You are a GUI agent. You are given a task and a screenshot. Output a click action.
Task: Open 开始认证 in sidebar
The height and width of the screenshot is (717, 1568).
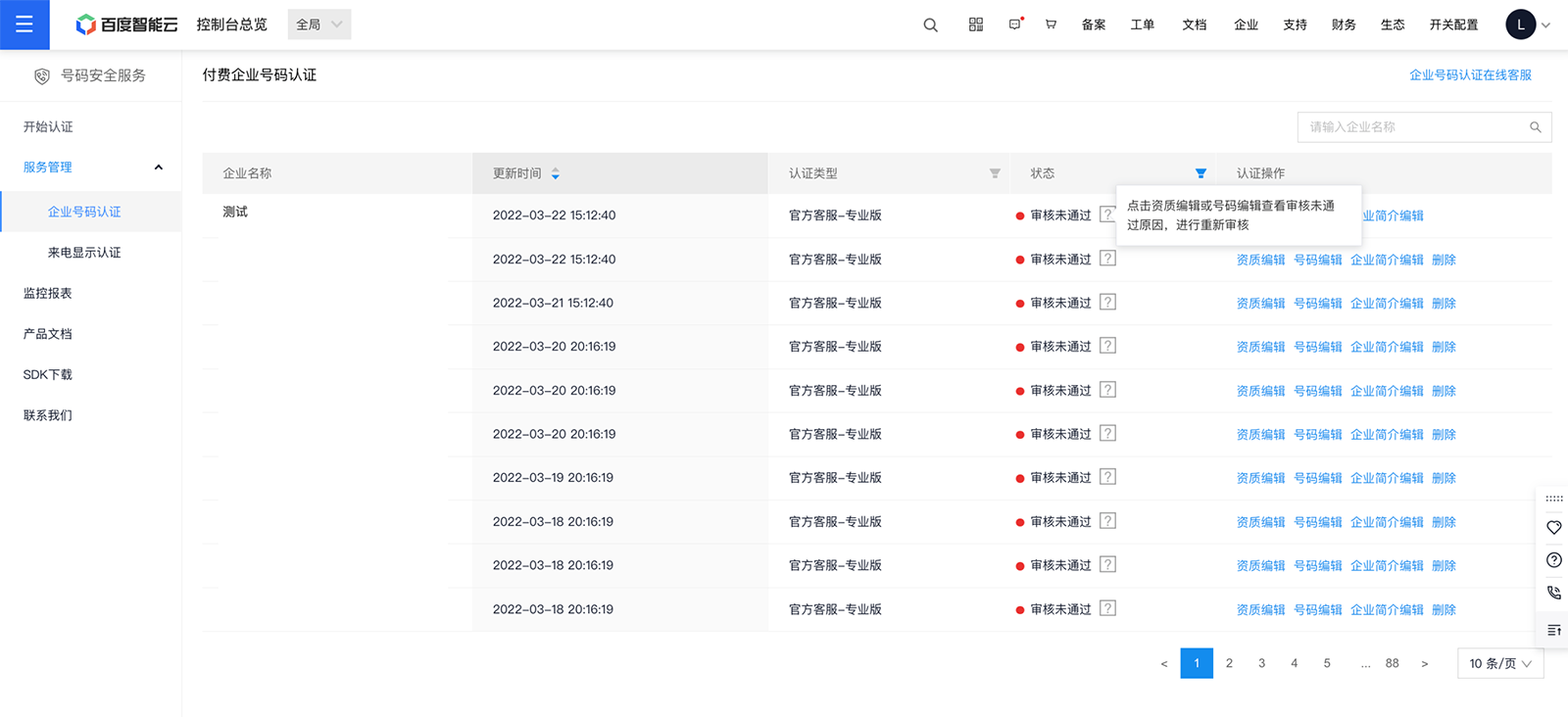pos(48,127)
